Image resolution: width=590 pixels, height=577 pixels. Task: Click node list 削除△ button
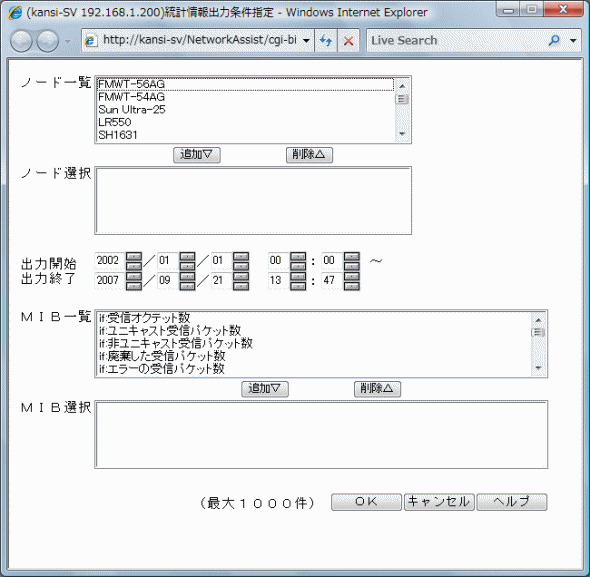pos(309,155)
